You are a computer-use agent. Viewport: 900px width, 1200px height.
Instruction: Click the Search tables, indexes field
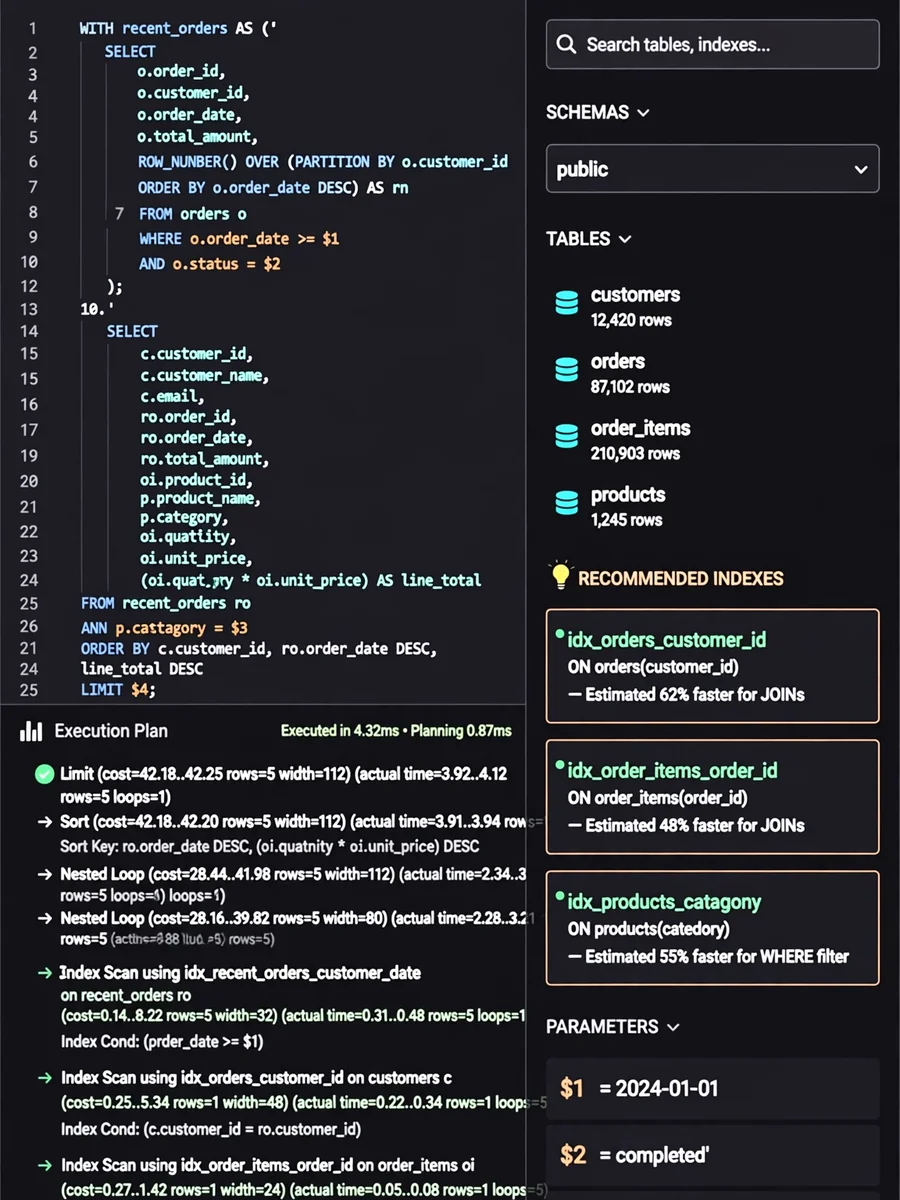pos(712,45)
